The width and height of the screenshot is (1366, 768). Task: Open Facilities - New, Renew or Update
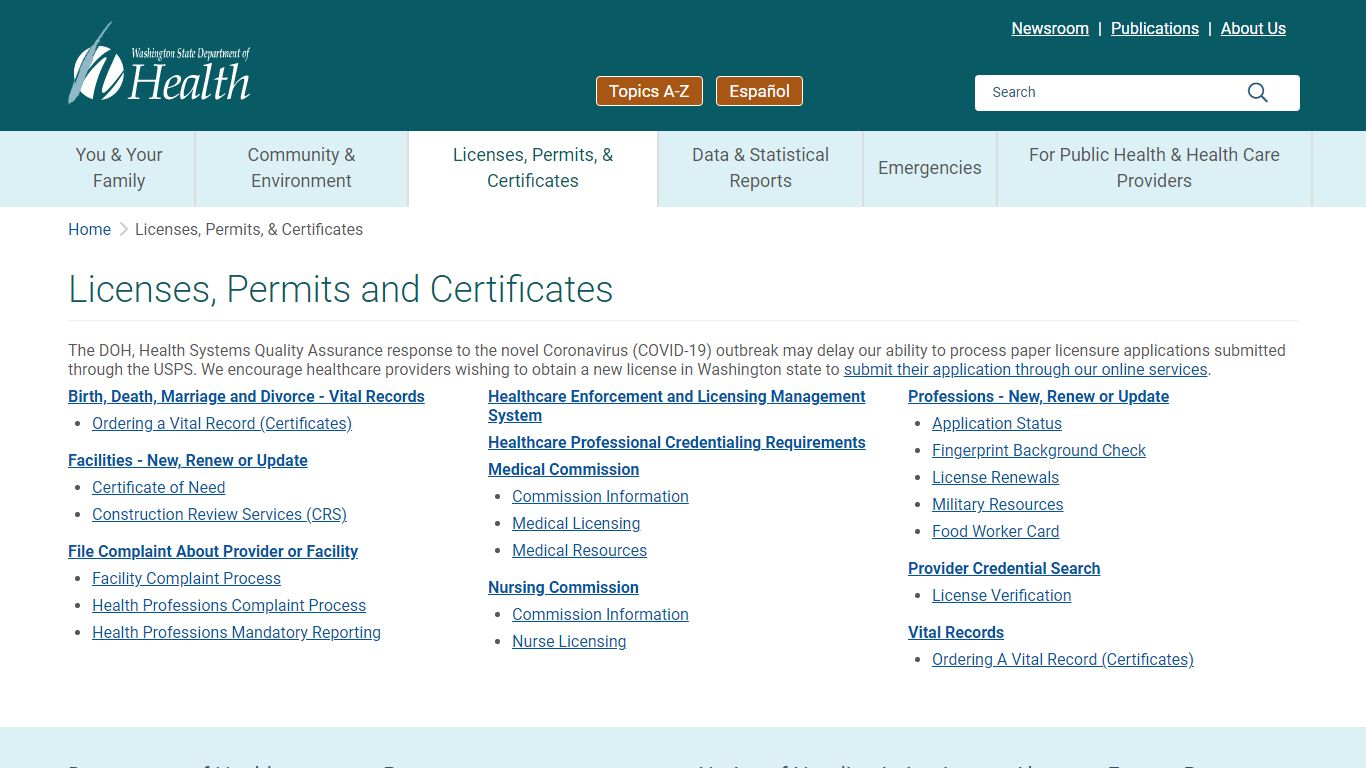(188, 461)
